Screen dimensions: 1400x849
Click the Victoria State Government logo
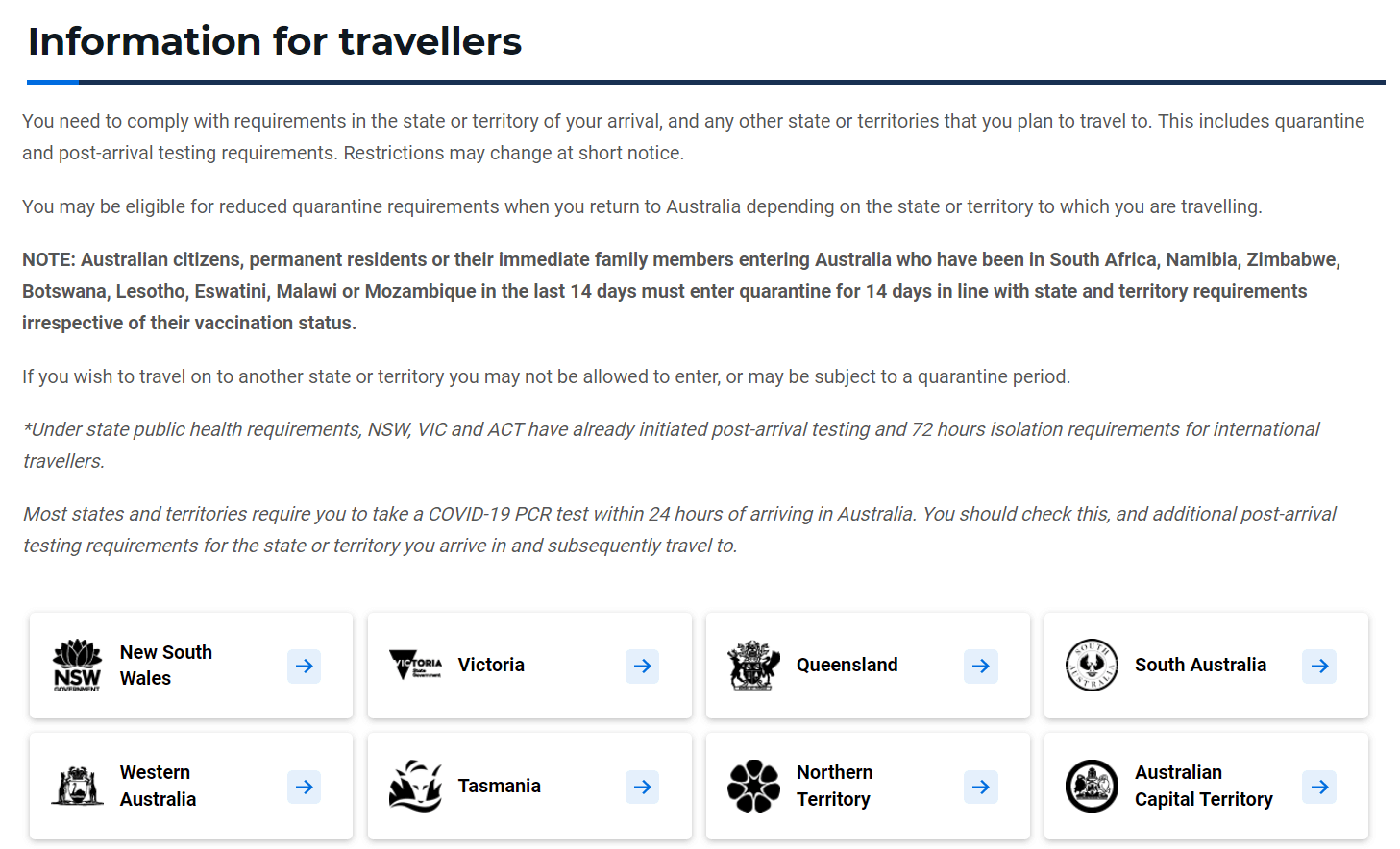[416, 665]
